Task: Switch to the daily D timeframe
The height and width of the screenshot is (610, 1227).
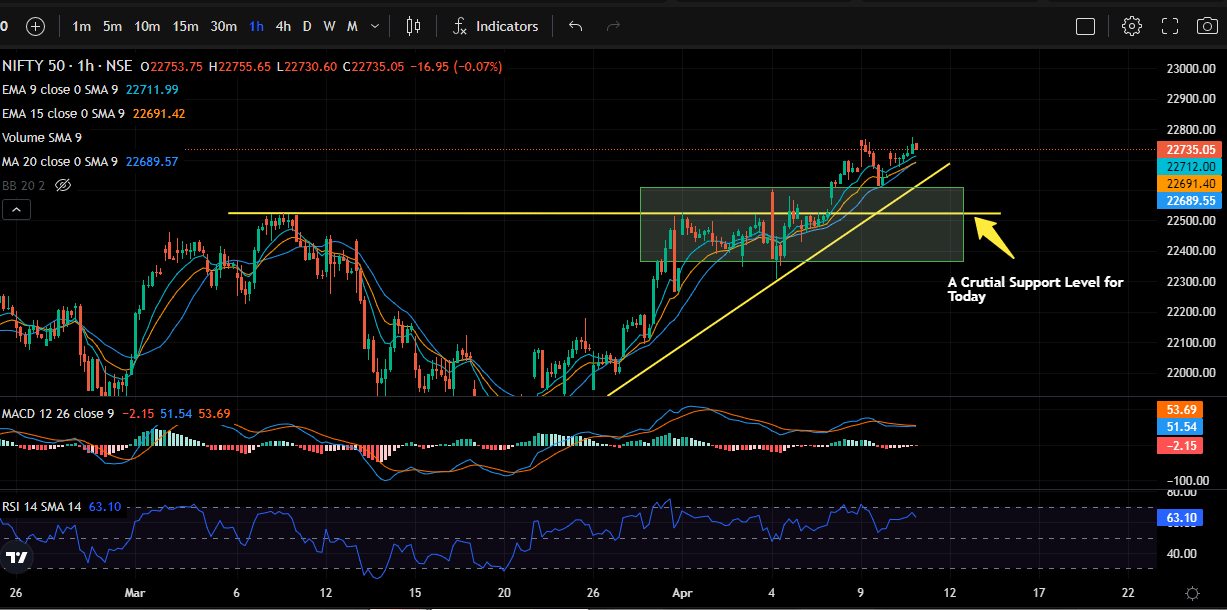Action: point(307,26)
